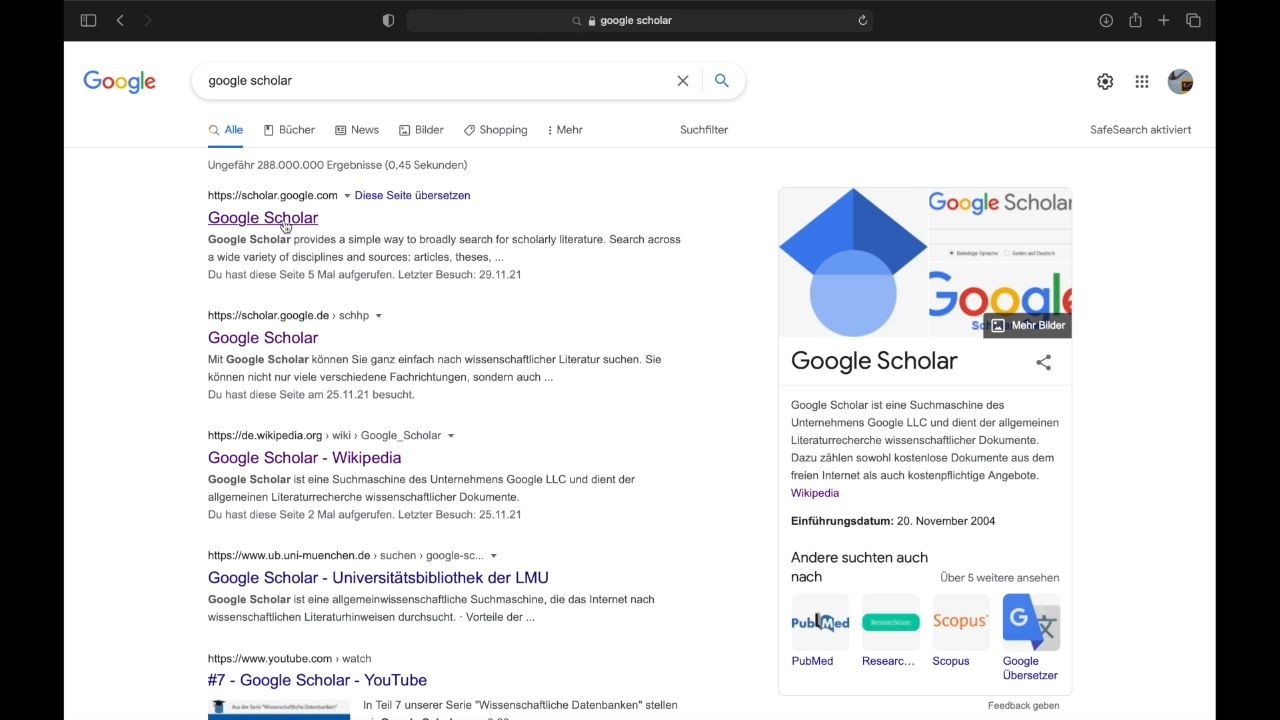Reload the page with the refresh icon
This screenshot has height=720, width=1280.
tap(862, 20)
